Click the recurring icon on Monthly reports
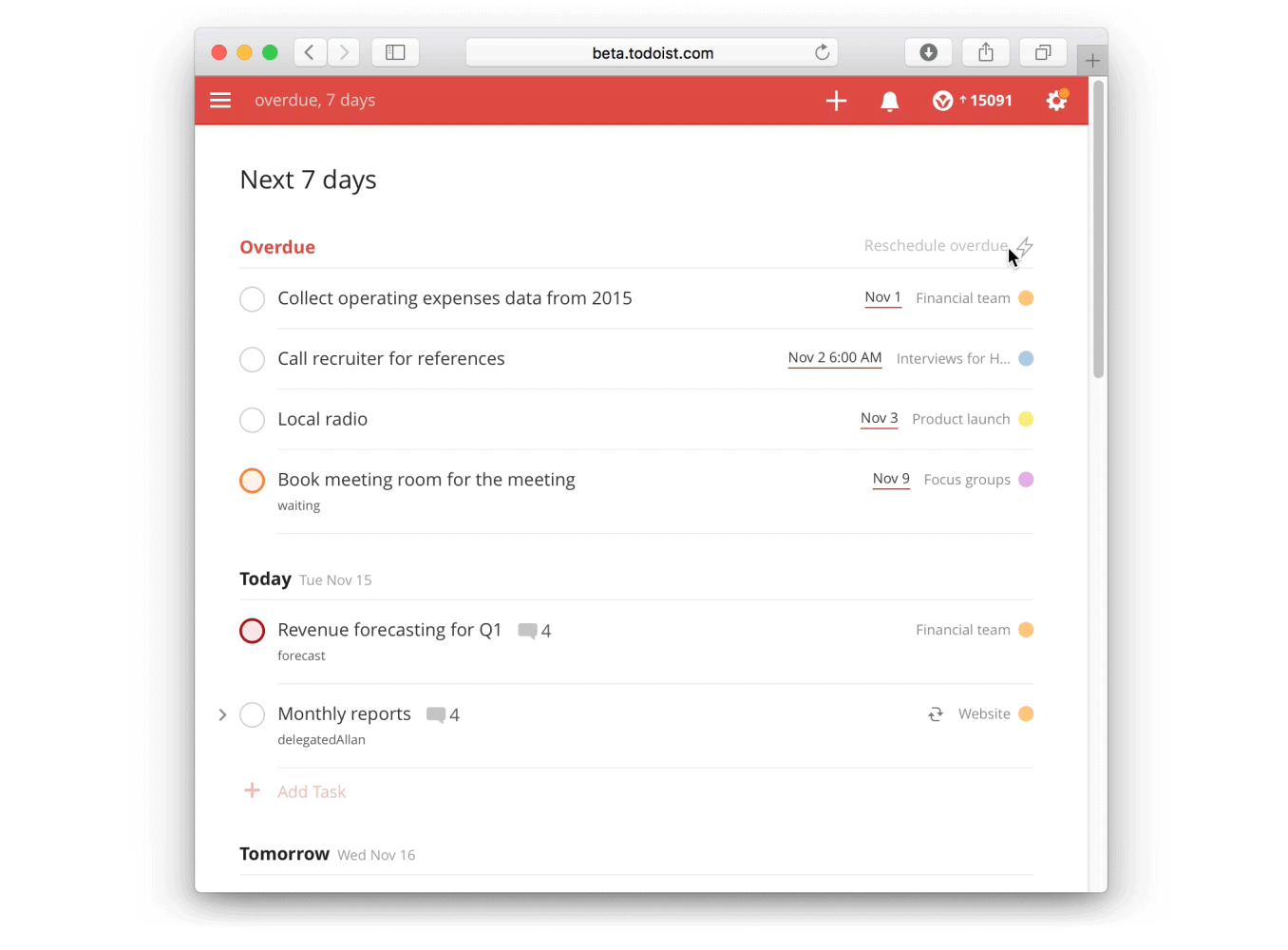Screen dimensions: 1288x950 click(936, 714)
